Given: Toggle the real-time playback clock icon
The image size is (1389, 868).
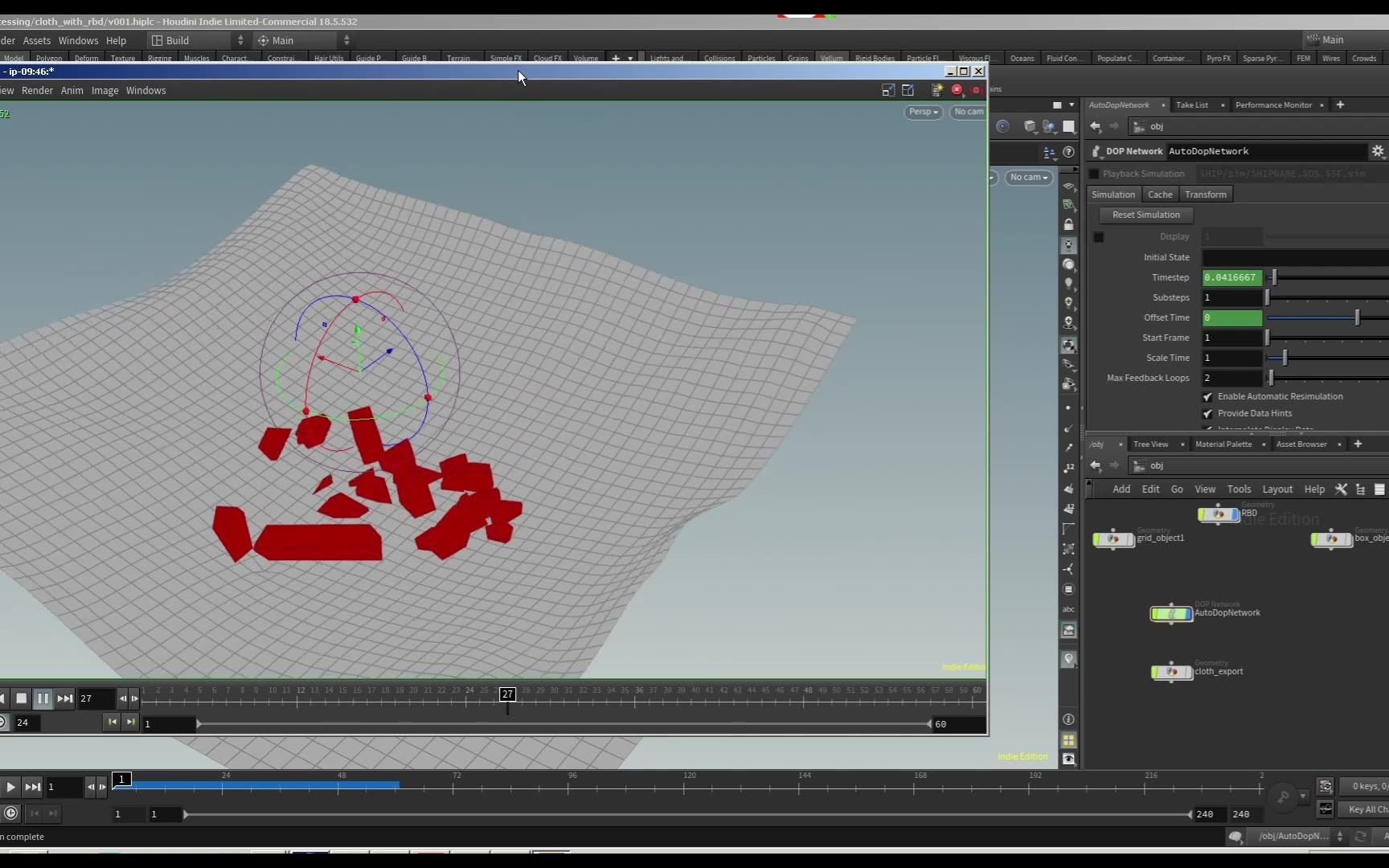Looking at the screenshot, I should coord(10,813).
